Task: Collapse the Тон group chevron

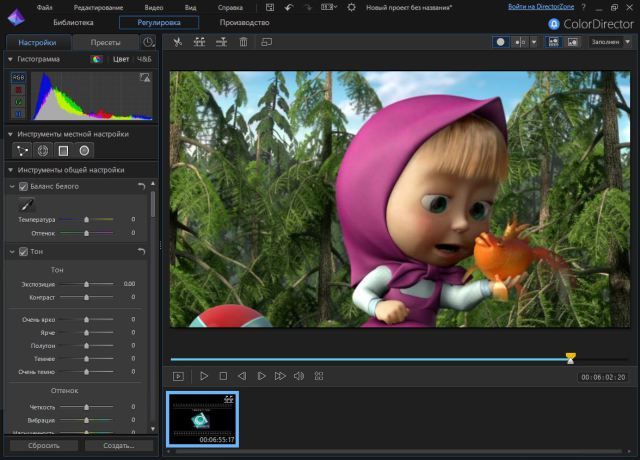Action: tap(12, 252)
